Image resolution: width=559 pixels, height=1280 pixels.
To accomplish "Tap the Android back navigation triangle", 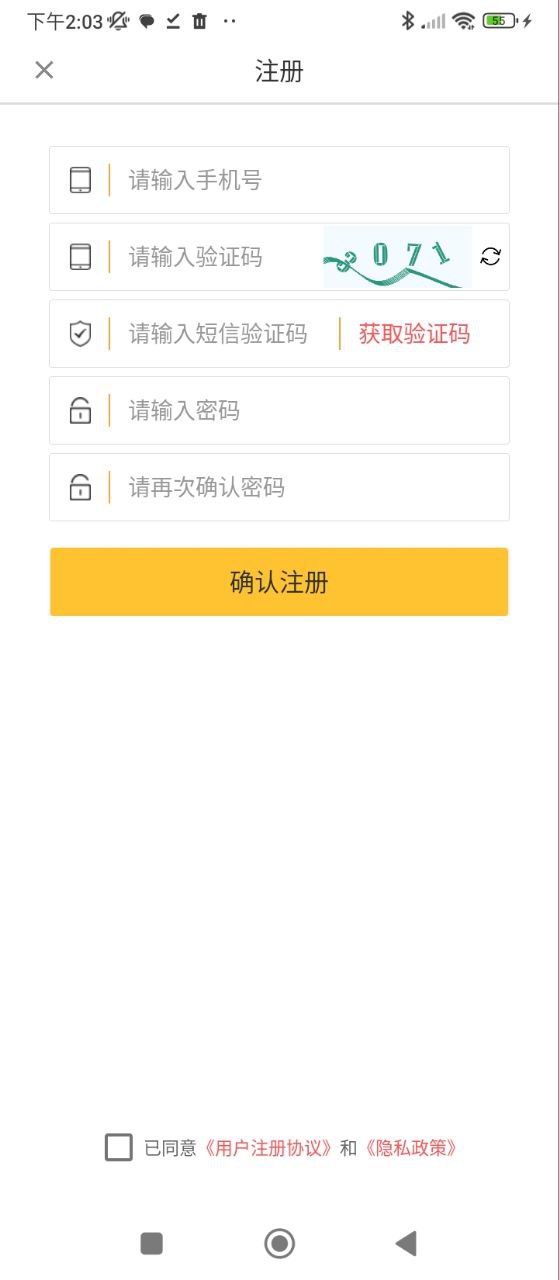I will (x=406, y=1243).
